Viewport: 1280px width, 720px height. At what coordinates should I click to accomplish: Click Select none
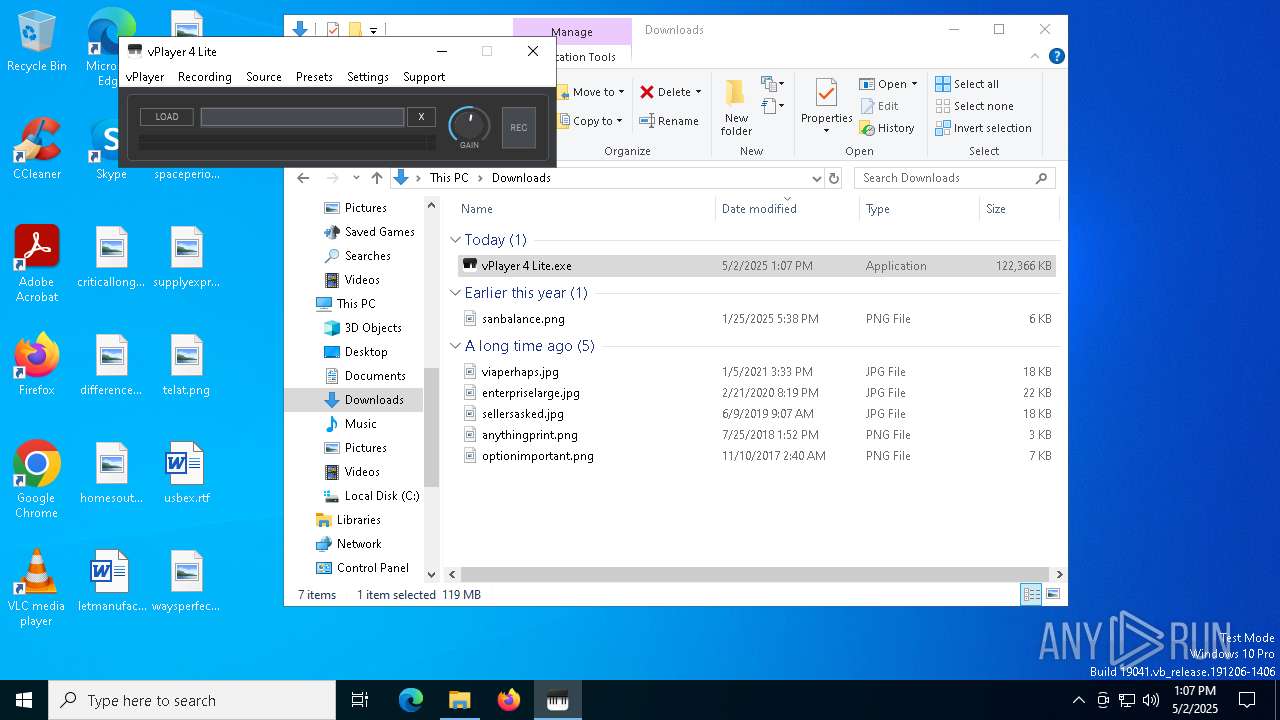point(975,106)
